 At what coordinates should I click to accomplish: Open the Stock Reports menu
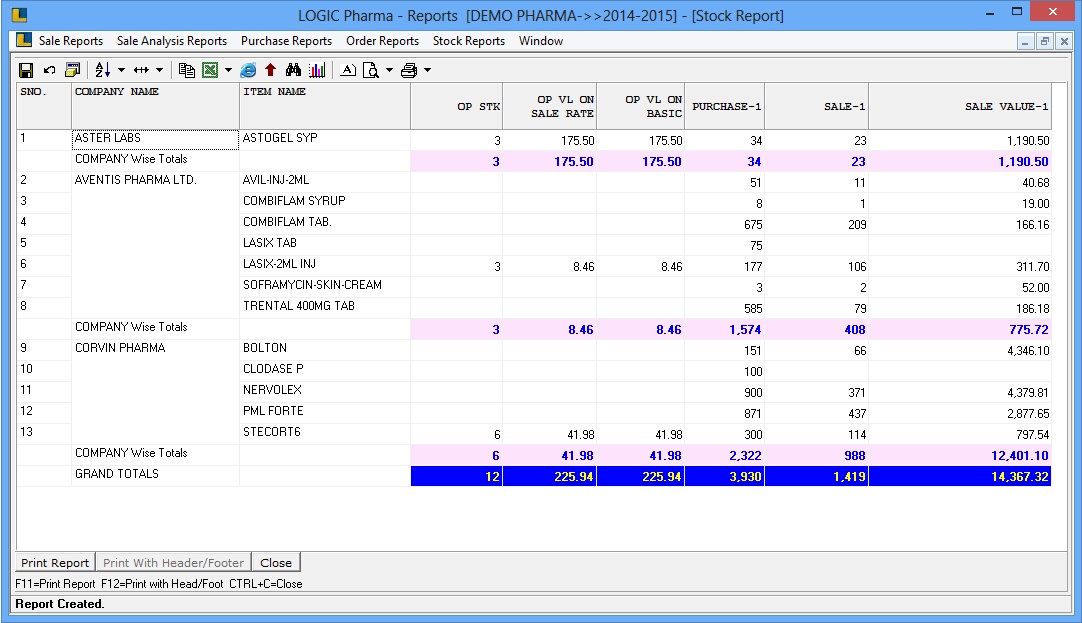[469, 41]
